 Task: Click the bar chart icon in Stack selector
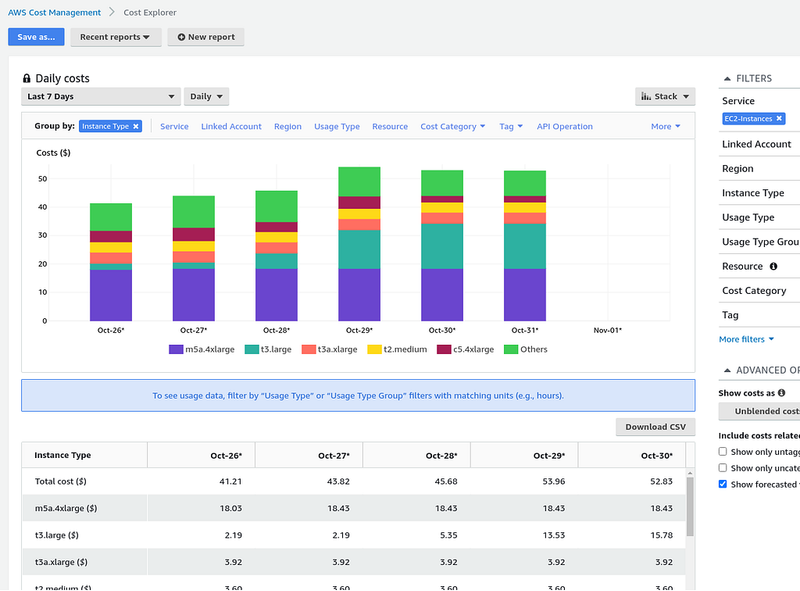tap(646, 97)
